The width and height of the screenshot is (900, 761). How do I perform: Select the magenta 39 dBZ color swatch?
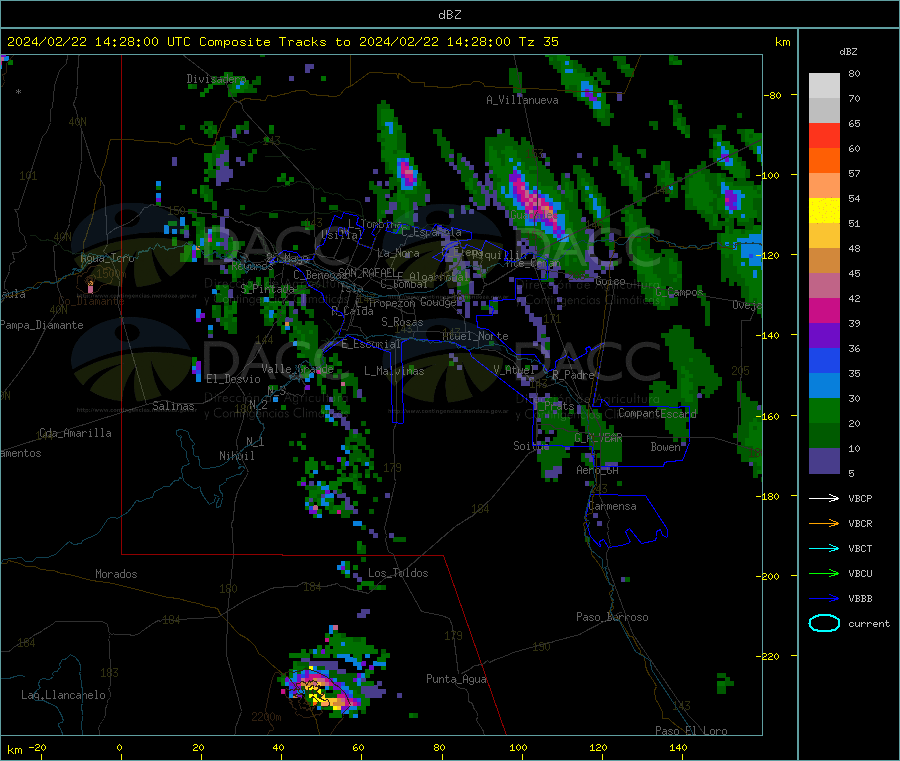point(824,310)
